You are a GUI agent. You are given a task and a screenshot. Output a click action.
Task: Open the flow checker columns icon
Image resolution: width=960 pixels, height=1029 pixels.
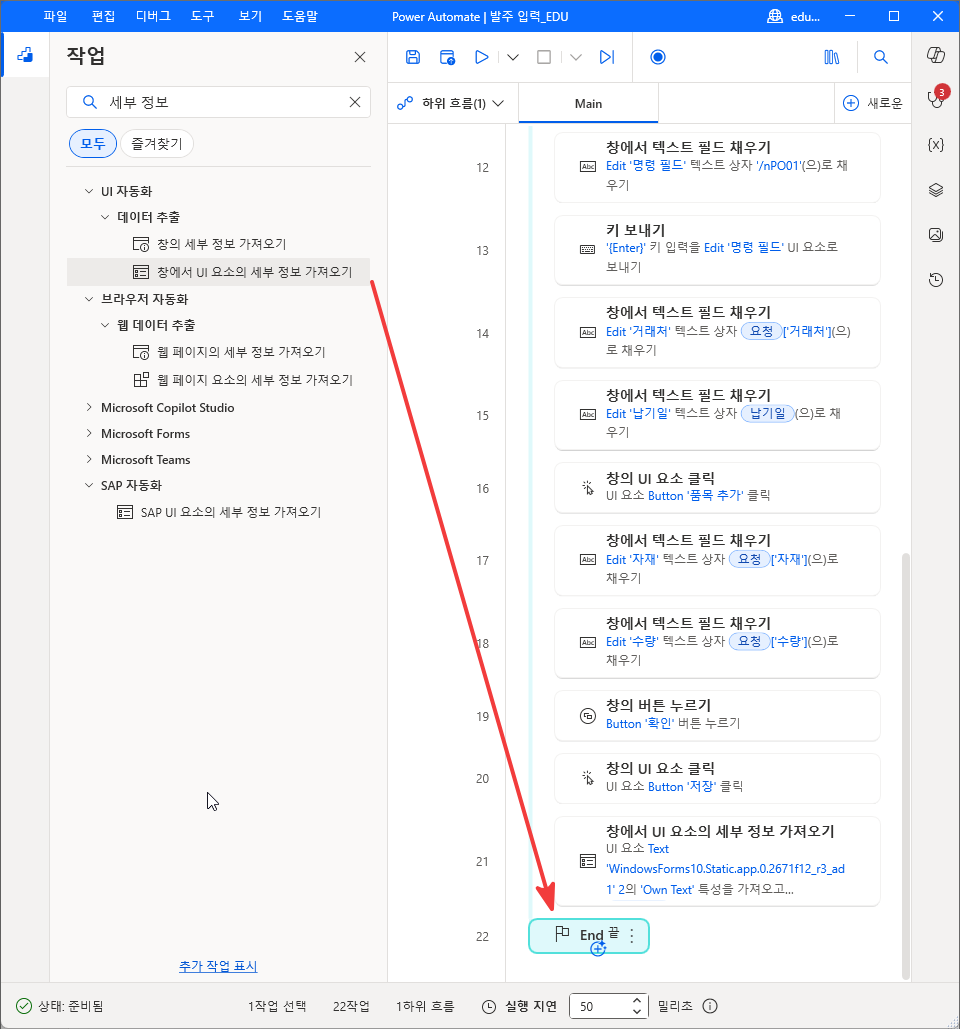point(831,57)
